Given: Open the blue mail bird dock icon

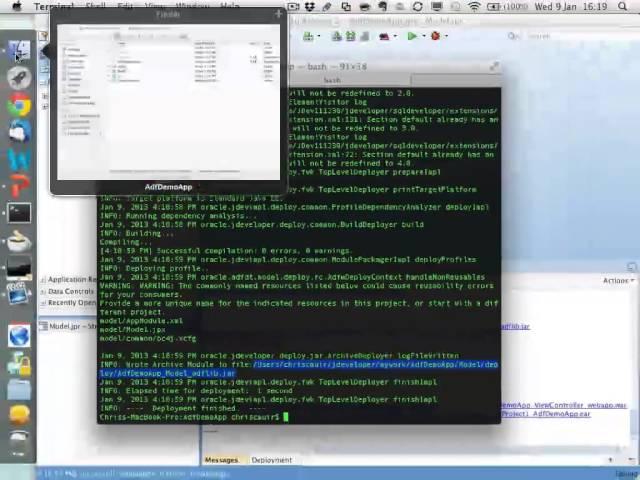Looking at the screenshot, I should pos(19,131).
